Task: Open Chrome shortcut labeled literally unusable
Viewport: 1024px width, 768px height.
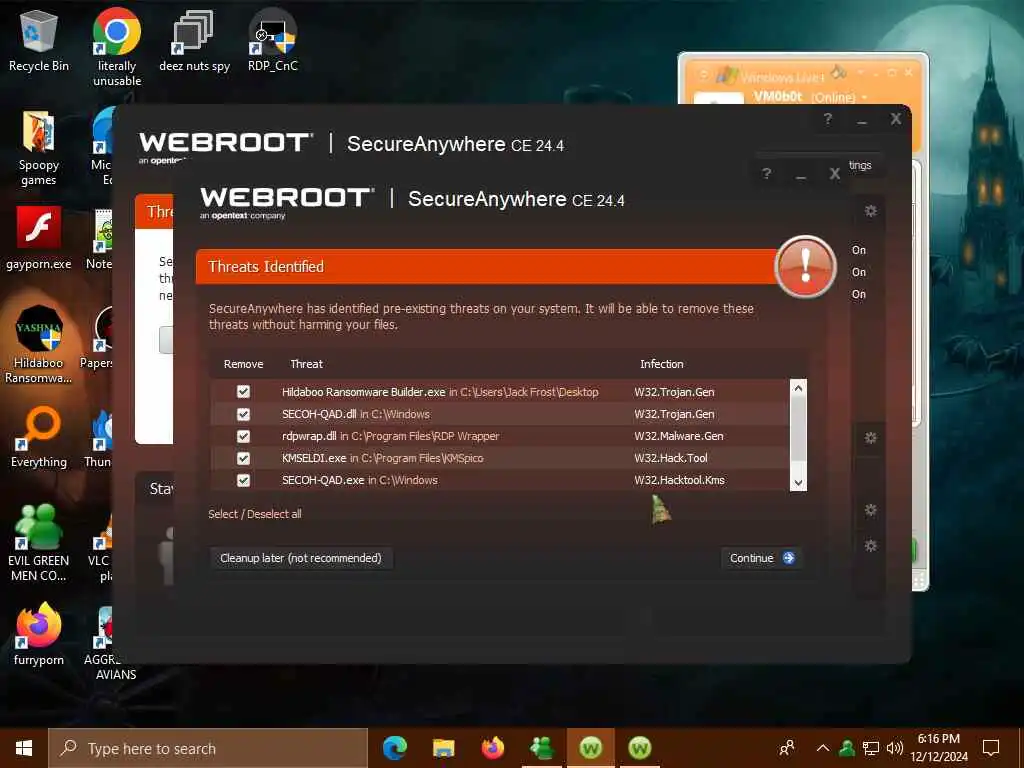Action: [x=117, y=47]
